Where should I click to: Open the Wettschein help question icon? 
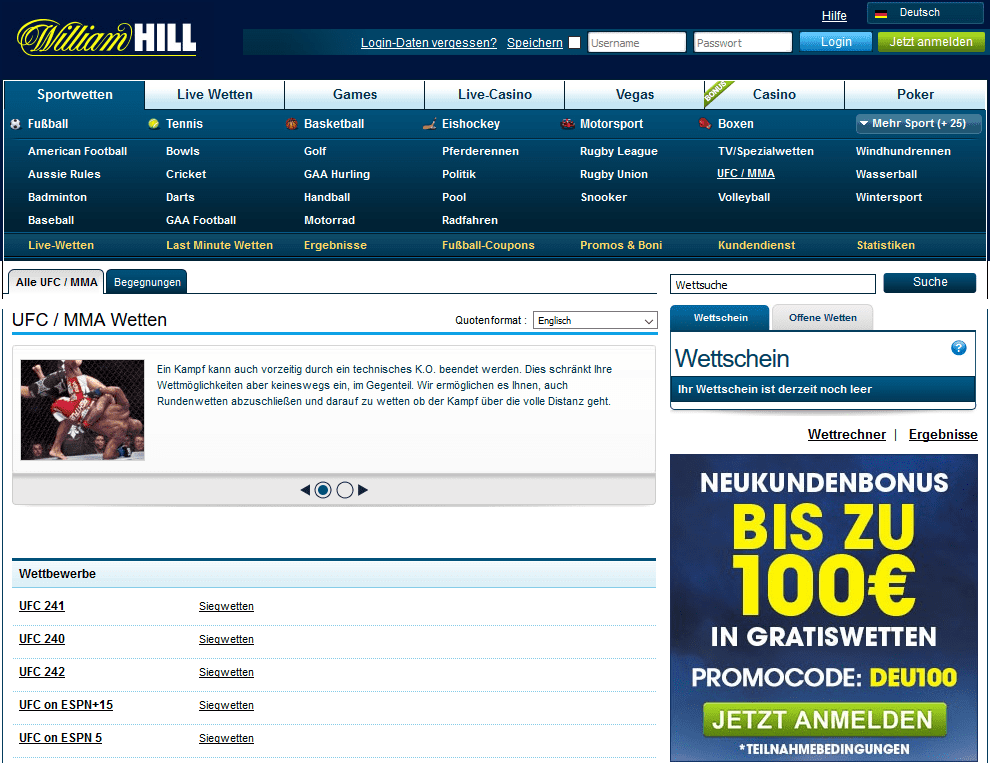[x=958, y=347]
